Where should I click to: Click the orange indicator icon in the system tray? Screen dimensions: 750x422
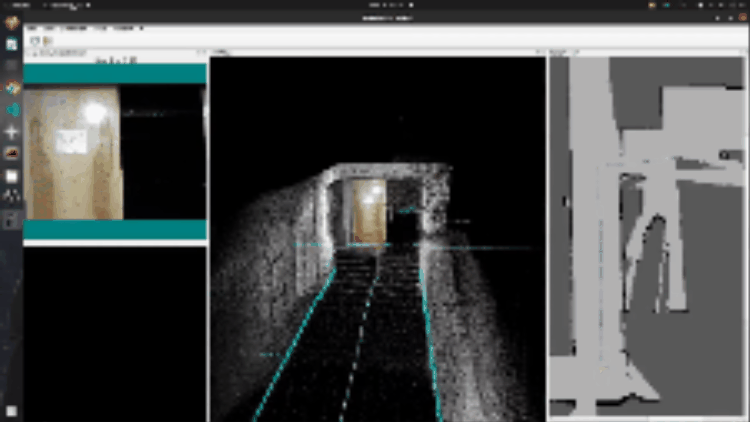click(x=654, y=5)
